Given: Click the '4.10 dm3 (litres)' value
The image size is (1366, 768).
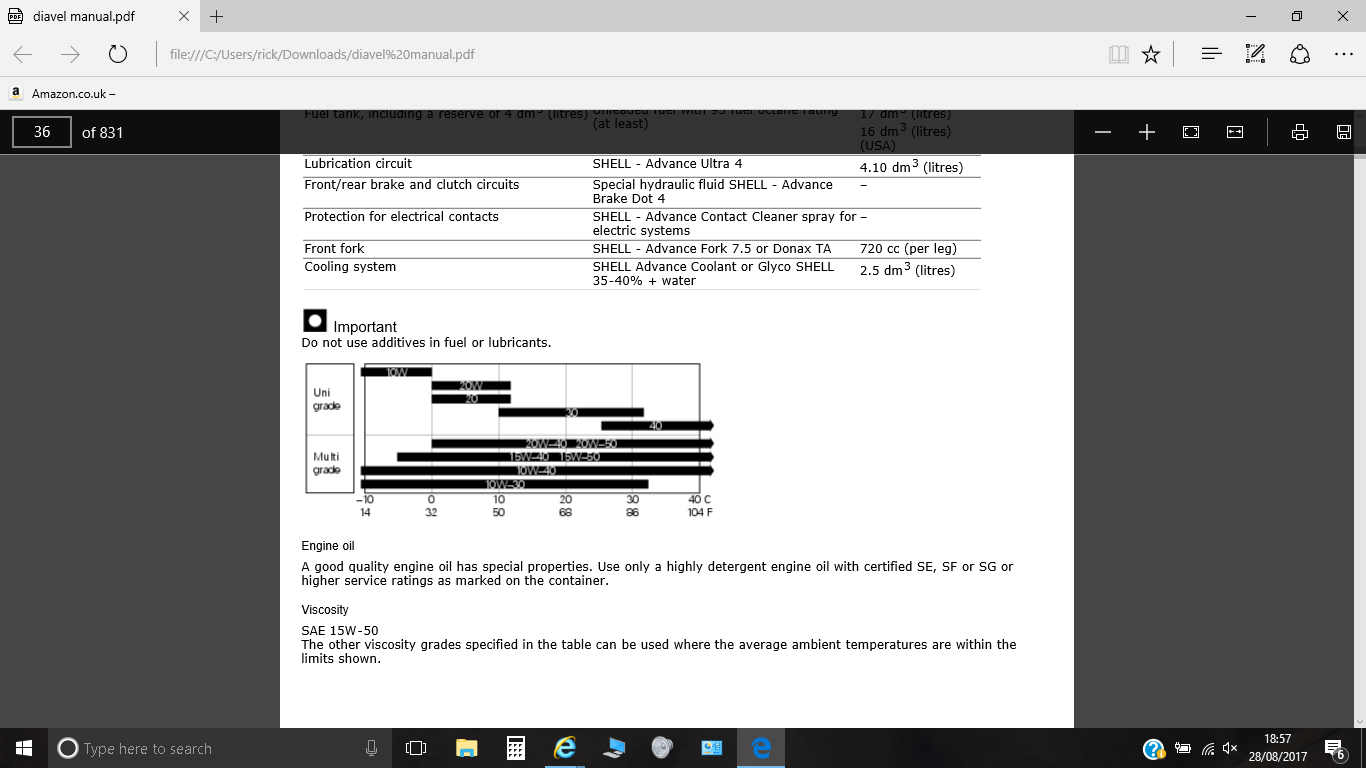Looking at the screenshot, I should click(911, 167).
